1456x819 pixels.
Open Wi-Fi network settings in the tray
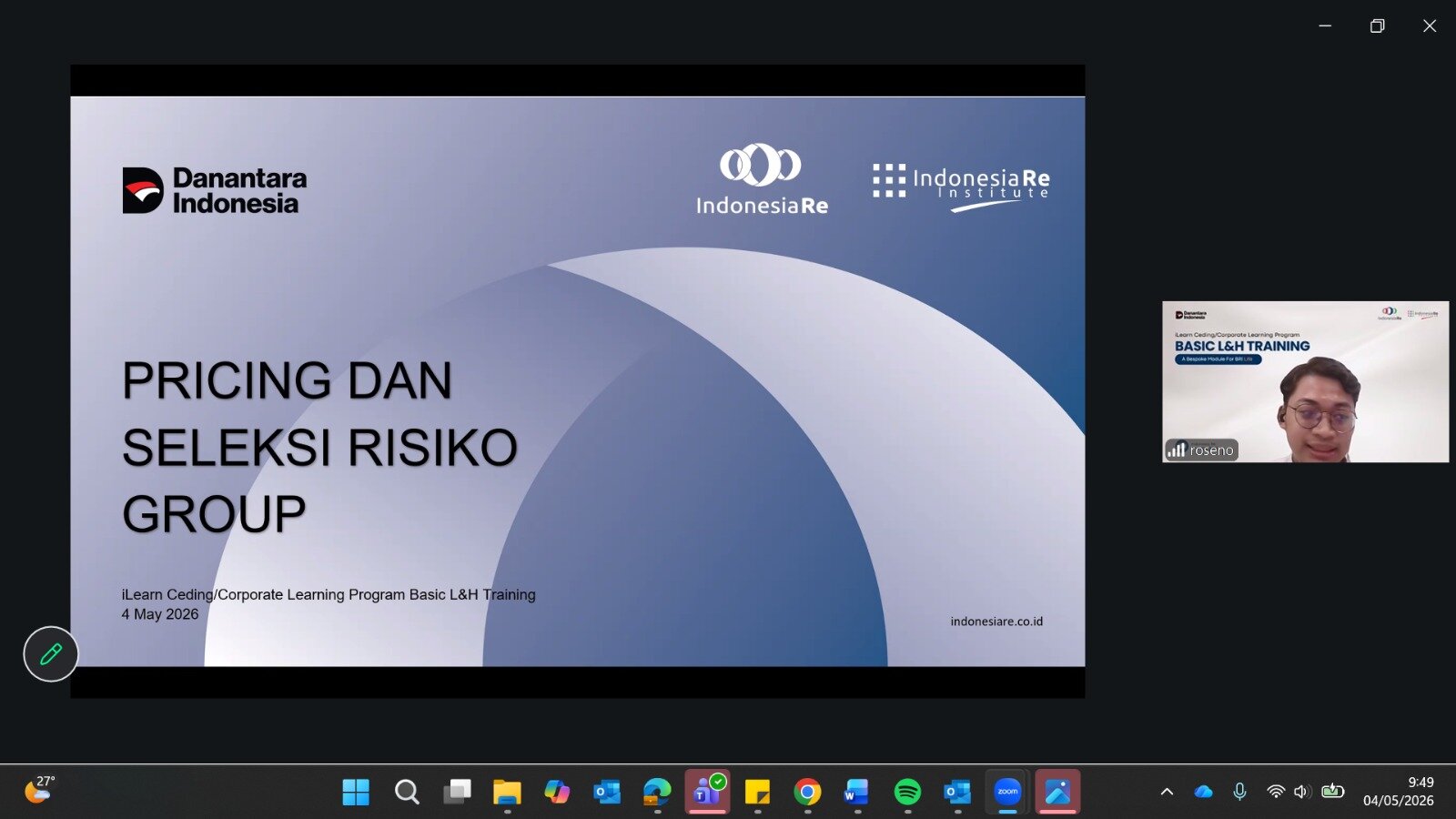click(1276, 792)
